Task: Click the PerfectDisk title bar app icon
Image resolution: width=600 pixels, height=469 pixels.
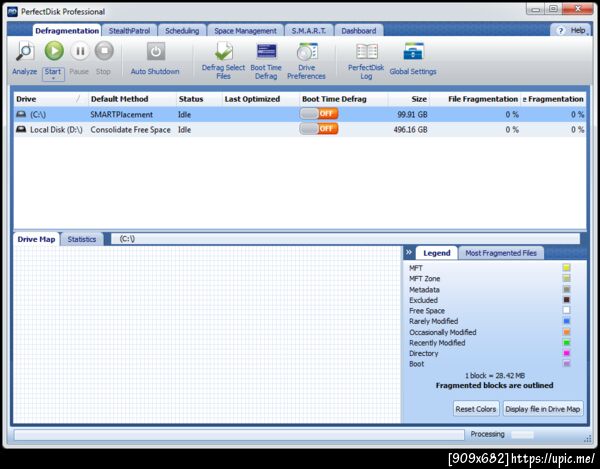Action: [x=12, y=12]
